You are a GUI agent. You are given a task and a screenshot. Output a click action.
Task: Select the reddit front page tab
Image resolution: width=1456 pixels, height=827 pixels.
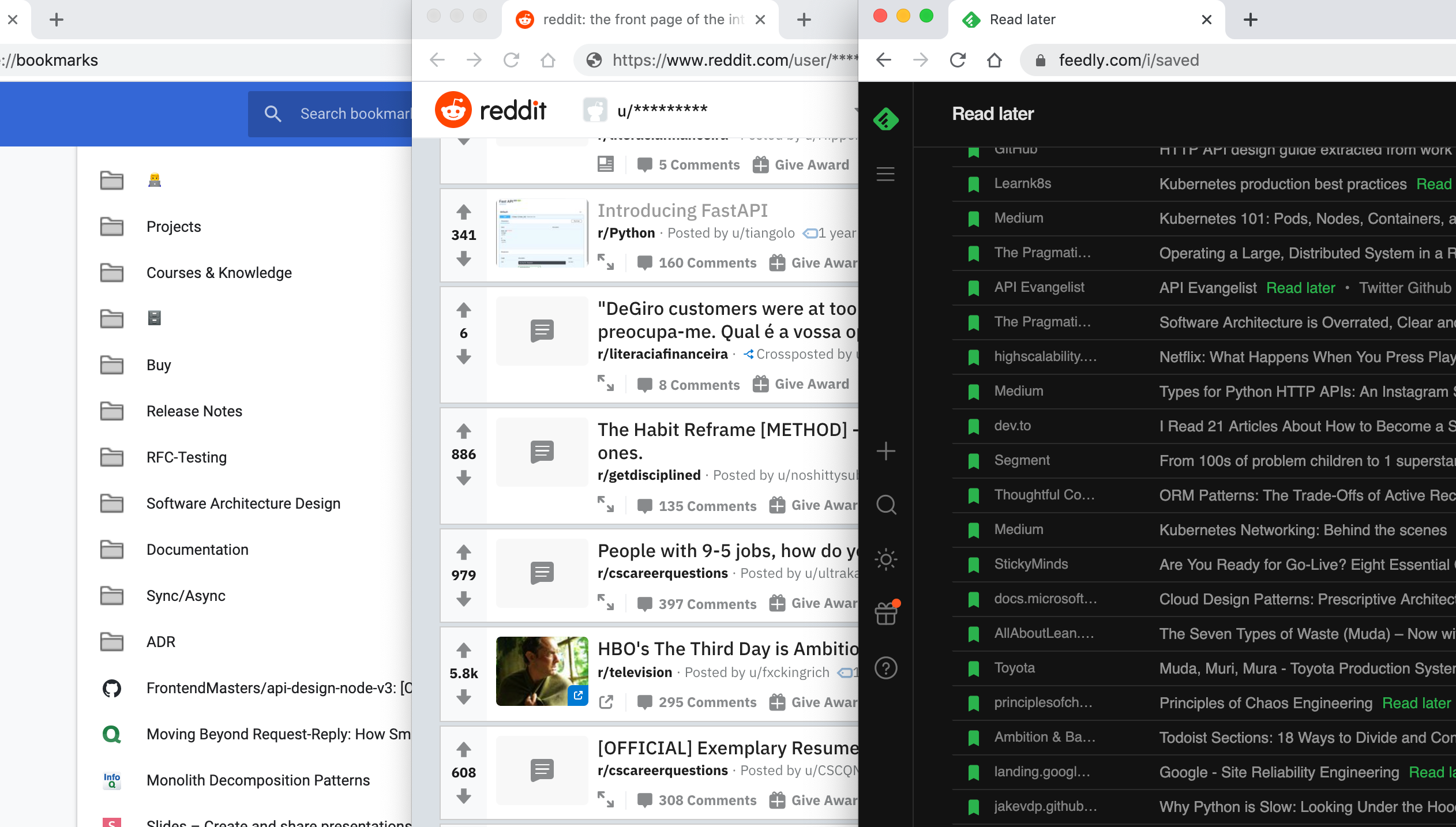pyautogui.click(x=640, y=20)
